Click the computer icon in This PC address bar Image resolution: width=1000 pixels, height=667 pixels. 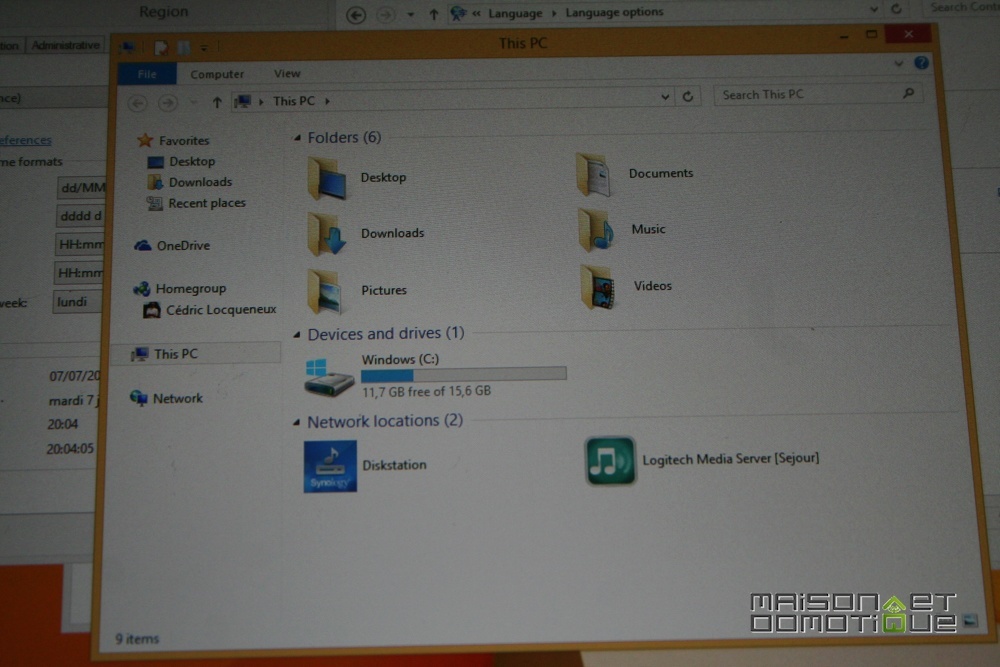(242, 101)
